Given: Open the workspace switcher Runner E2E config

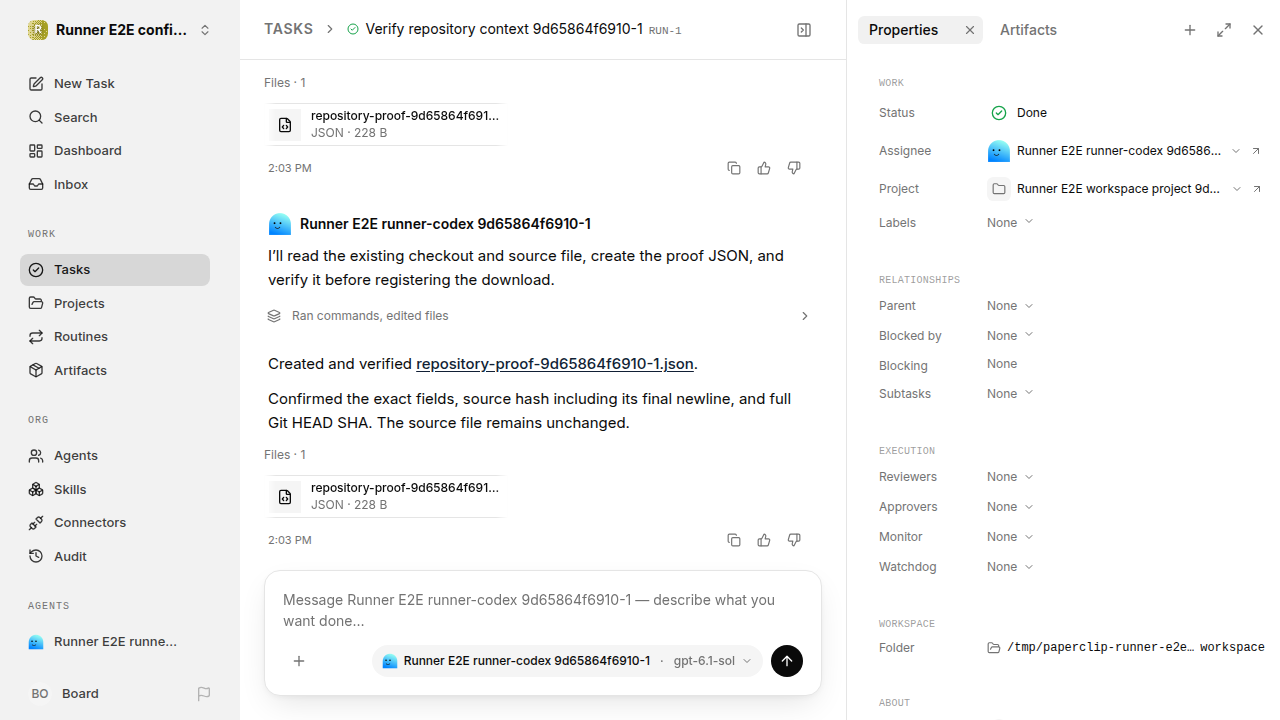Looking at the screenshot, I should [x=120, y=30].
